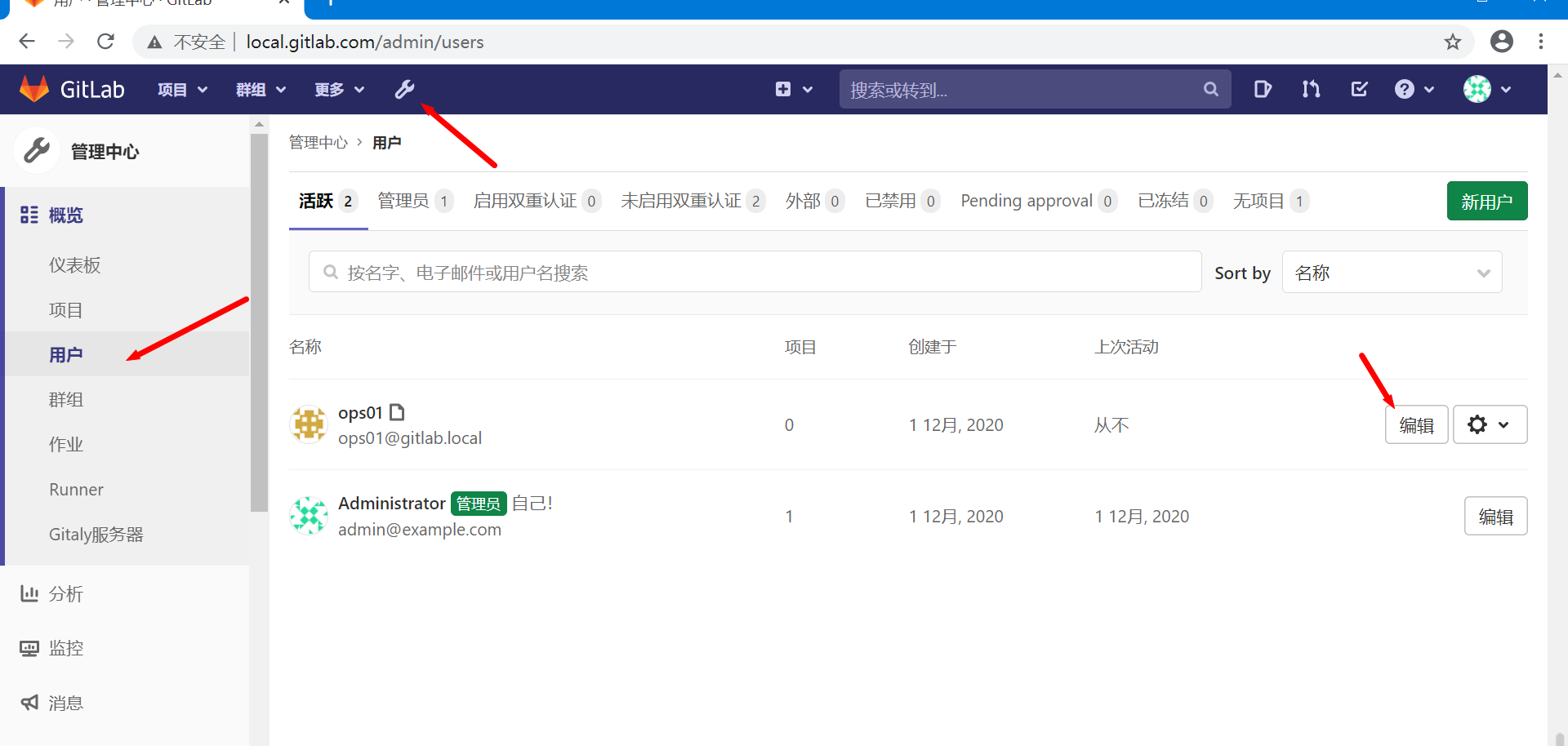Screen dimensions: 1568x746
Task: Open the merge requests icon
Action: tap(1311, 89)
